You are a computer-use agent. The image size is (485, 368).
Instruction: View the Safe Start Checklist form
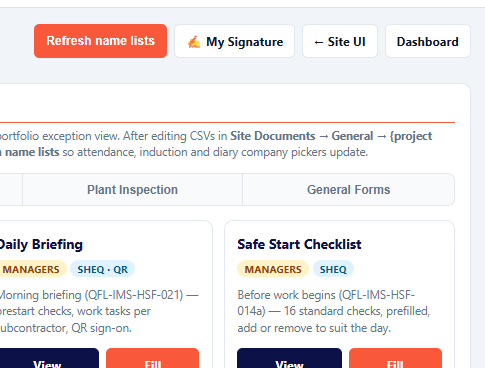coord(289,359)
